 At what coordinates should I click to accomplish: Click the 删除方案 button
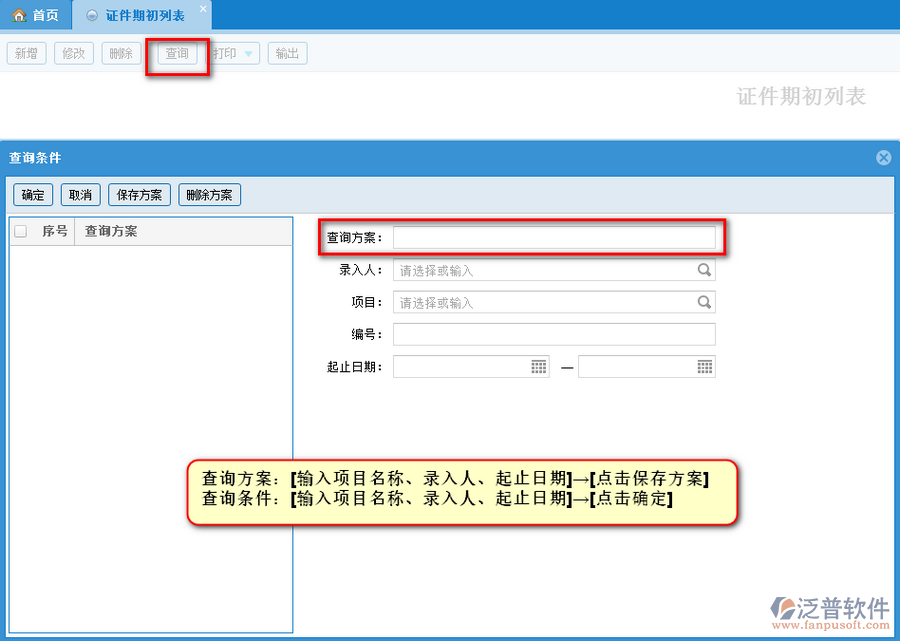click(210, 195)
